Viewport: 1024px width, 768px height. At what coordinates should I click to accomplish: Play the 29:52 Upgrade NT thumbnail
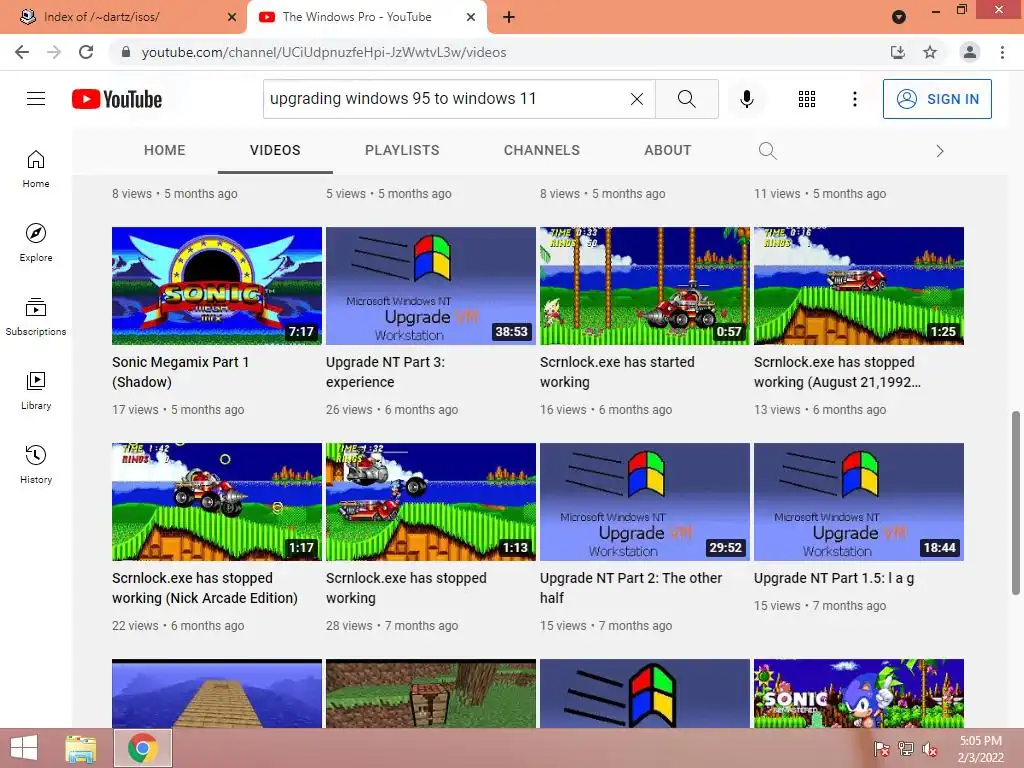[645, 502]
